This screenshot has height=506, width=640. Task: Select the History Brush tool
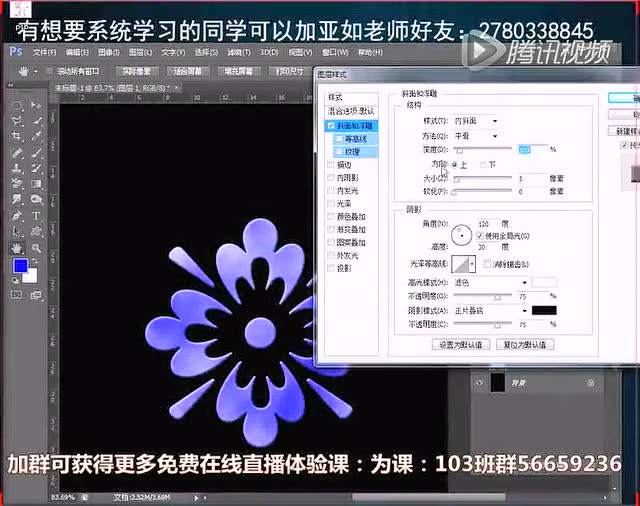point(36,168)
